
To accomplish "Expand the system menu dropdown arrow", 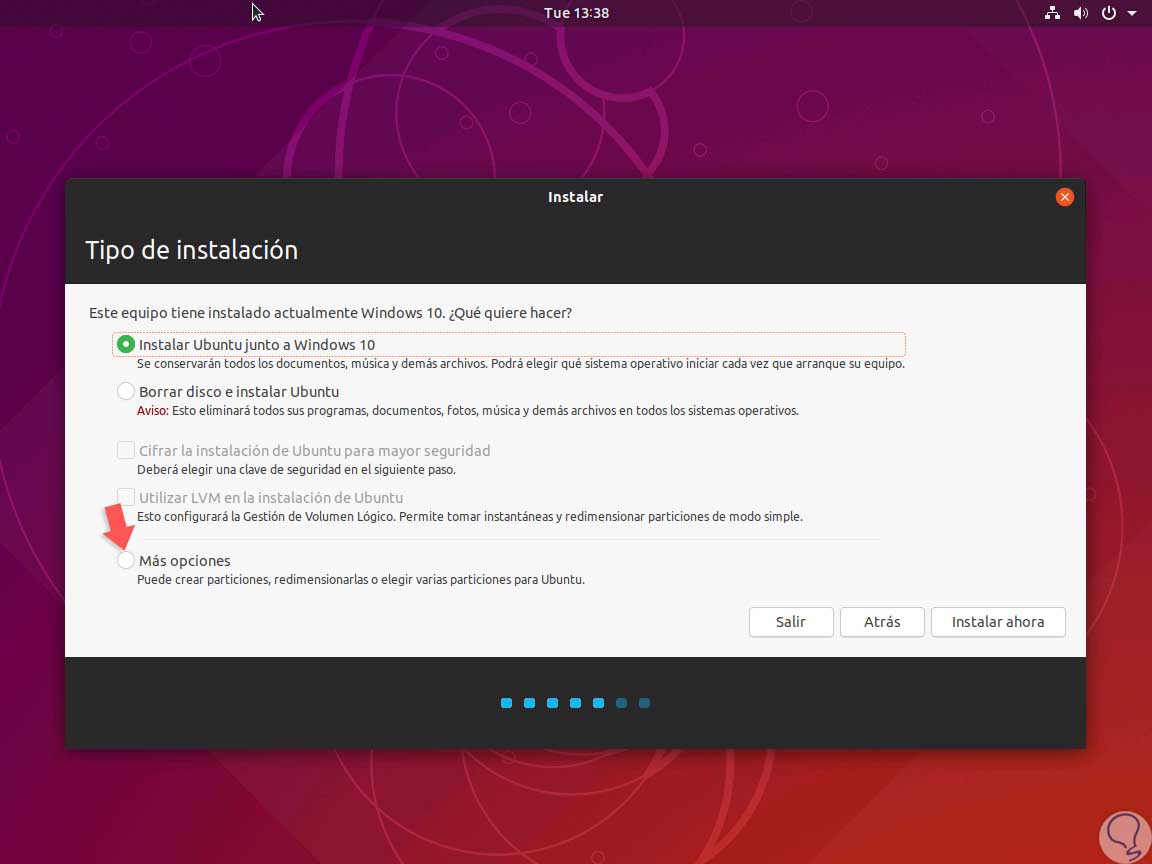I will click(1131, 13).
